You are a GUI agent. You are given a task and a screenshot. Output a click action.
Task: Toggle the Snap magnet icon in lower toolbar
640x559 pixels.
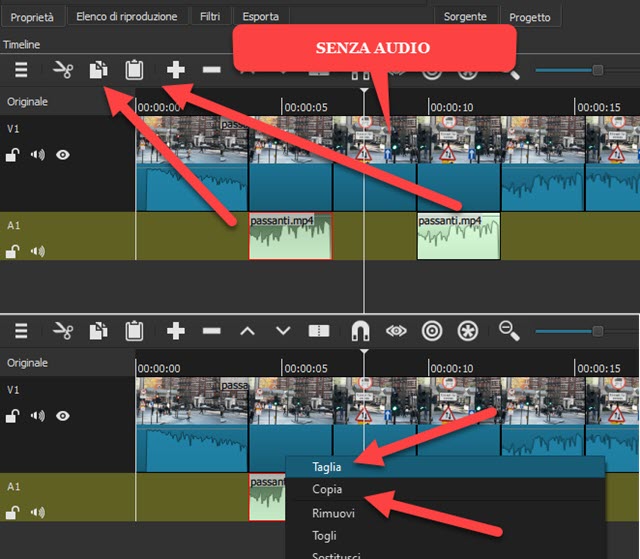[360, 331]
